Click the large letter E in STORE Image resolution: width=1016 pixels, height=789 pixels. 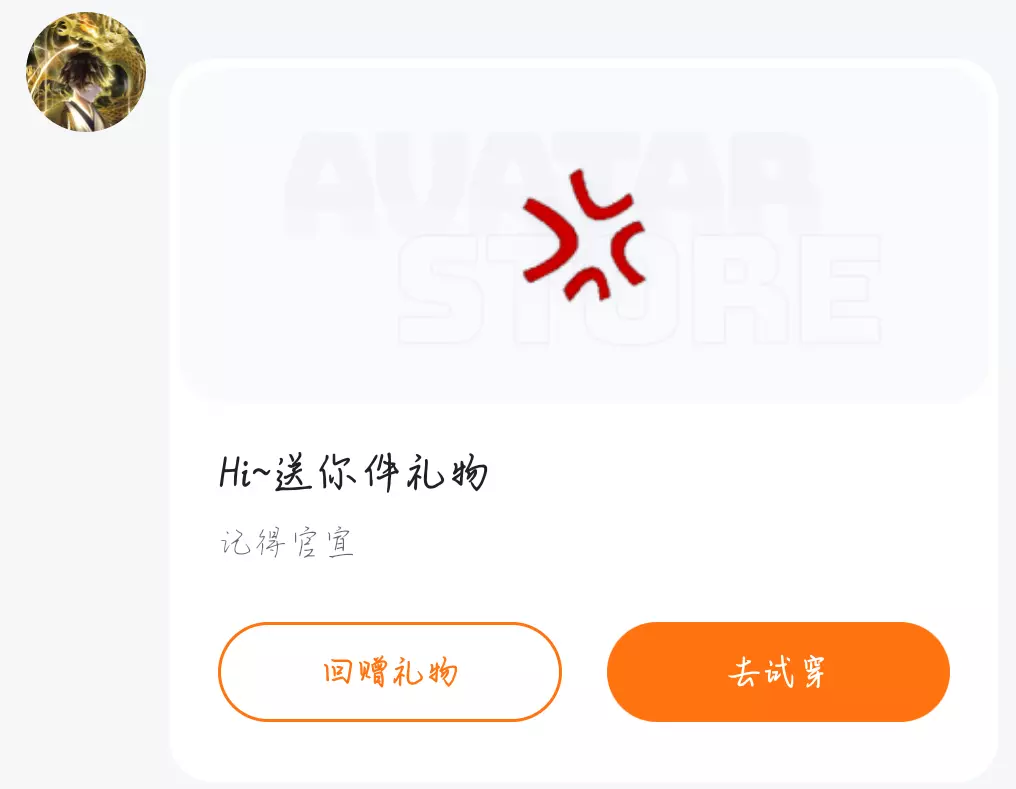tap(839, 290)
